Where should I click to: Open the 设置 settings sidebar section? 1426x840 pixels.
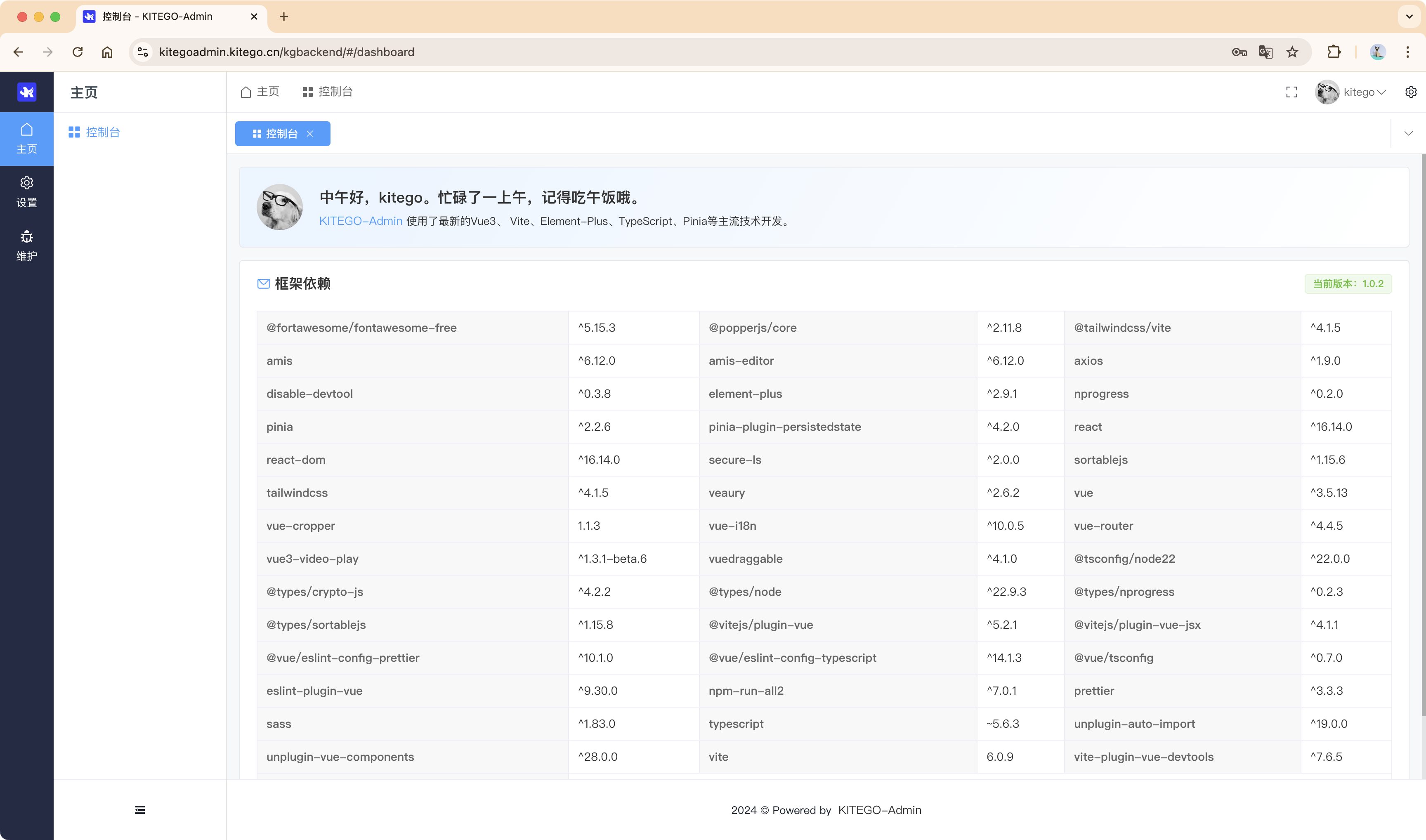click(x=26, y=192)
